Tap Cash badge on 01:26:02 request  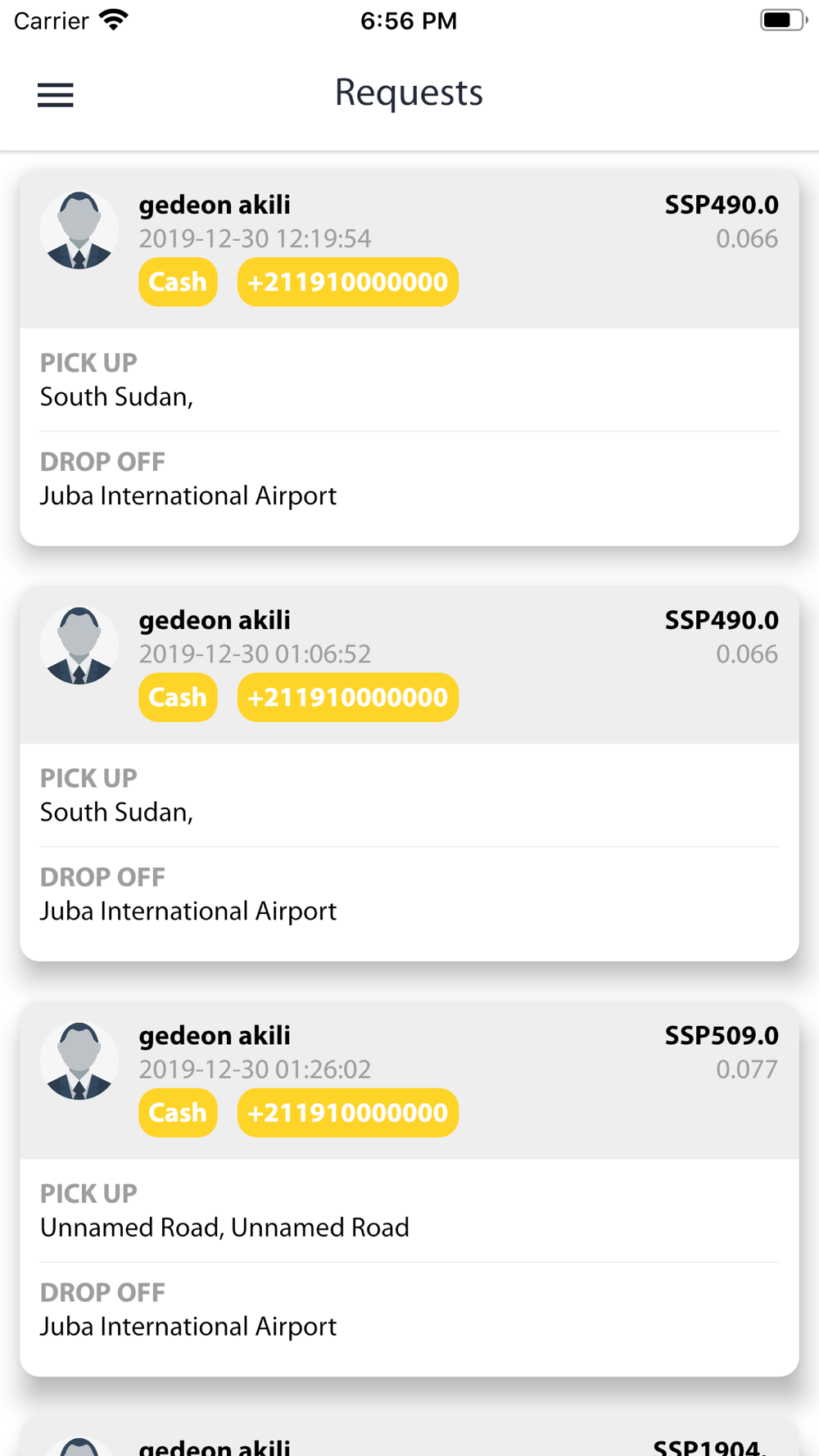[178, 1112]
